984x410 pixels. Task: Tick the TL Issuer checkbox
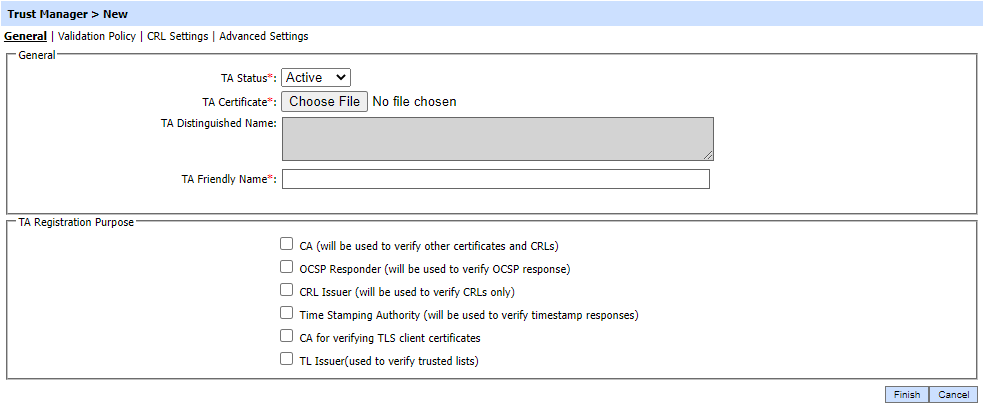coord(287,360)
